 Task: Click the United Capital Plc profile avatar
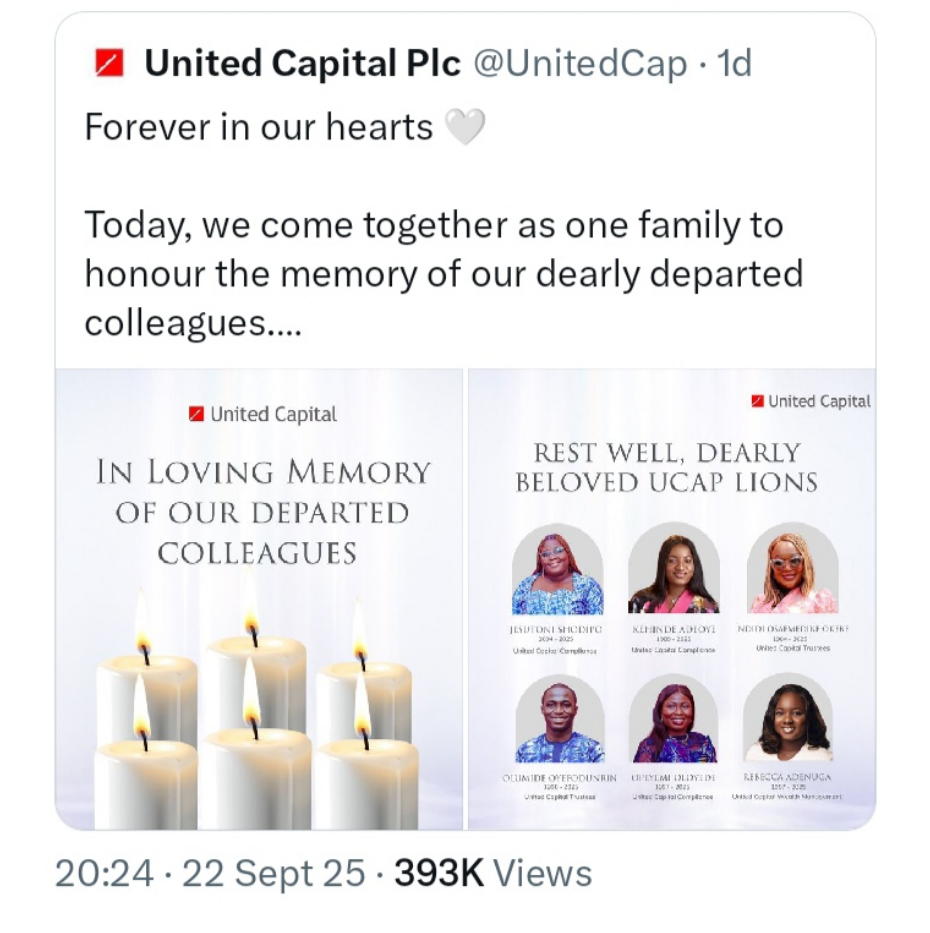[108, 65]
